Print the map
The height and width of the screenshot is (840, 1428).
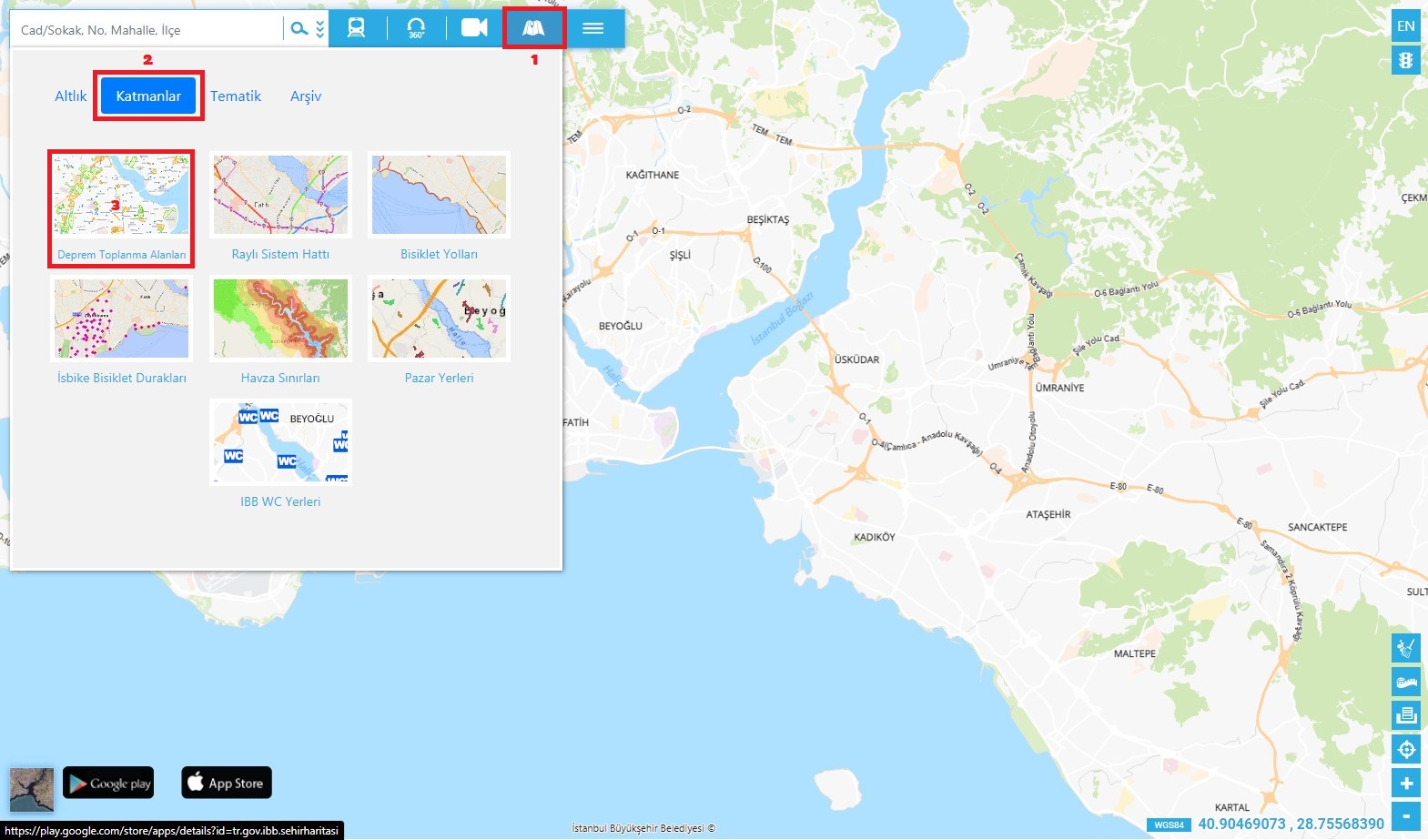pyautogui.click(x=1406, y=715)
